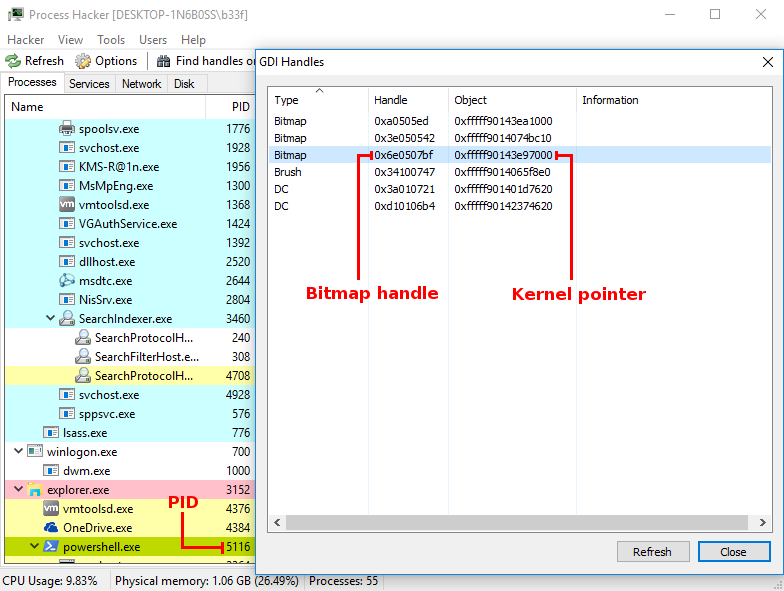Click the GDI list horizontal scrollbar track
This screenshot has height=591, width=784.
(x=518, y=522)
